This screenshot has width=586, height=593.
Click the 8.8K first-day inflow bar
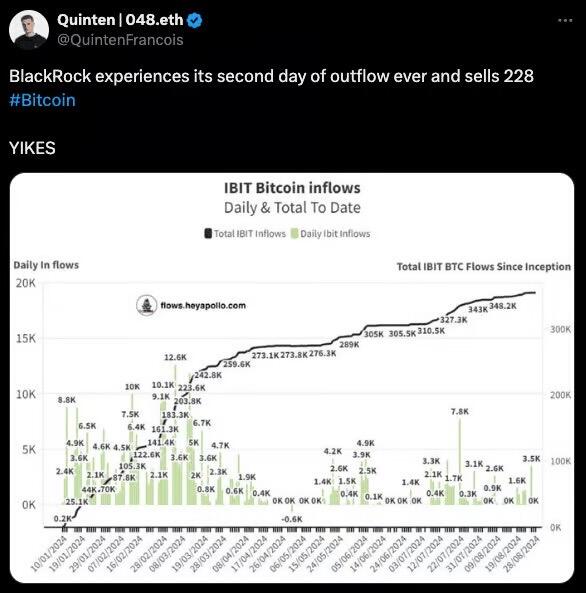pos(67,456)
